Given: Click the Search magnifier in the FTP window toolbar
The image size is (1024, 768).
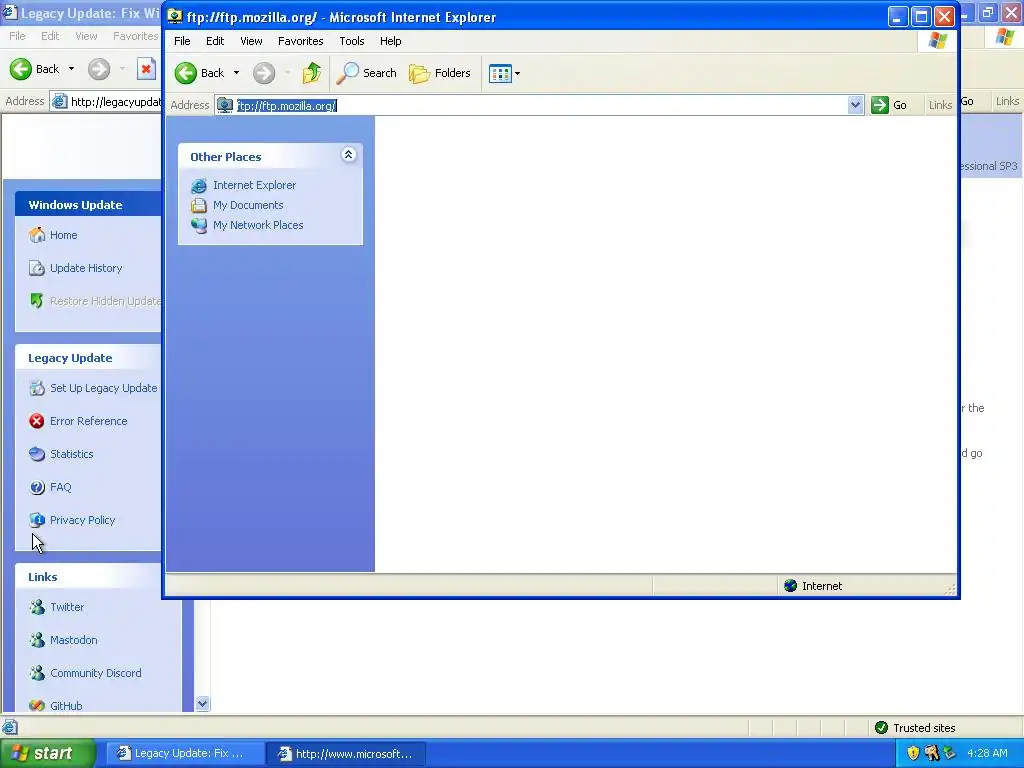Looking at the screenshot, I should pyautogui.click(x=347, y=73).
